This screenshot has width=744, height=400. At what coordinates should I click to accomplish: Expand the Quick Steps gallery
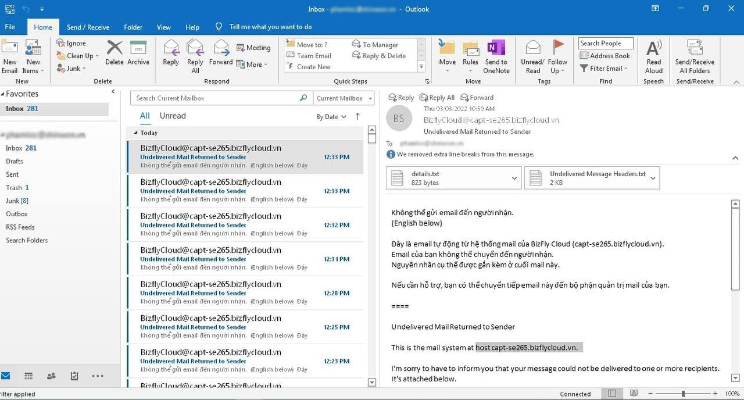tap(421, 67)
